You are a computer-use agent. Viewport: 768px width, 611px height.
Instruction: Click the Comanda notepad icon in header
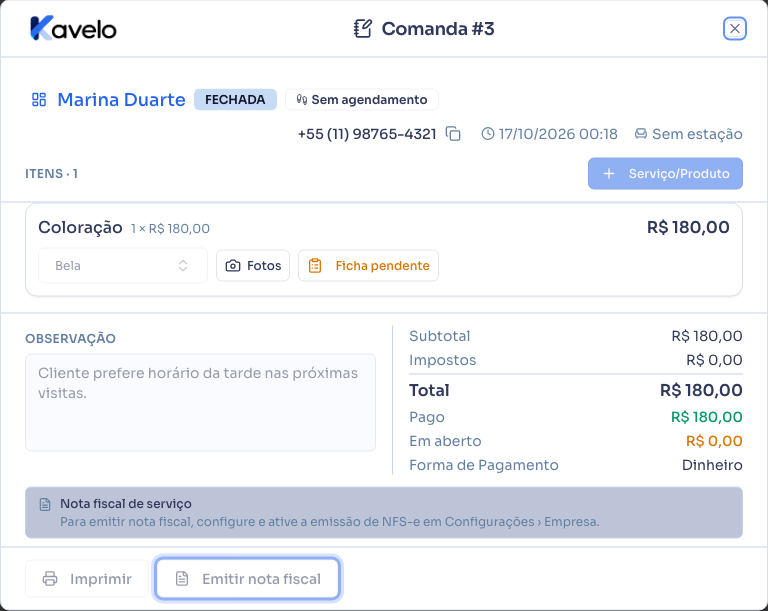point(363,28)
